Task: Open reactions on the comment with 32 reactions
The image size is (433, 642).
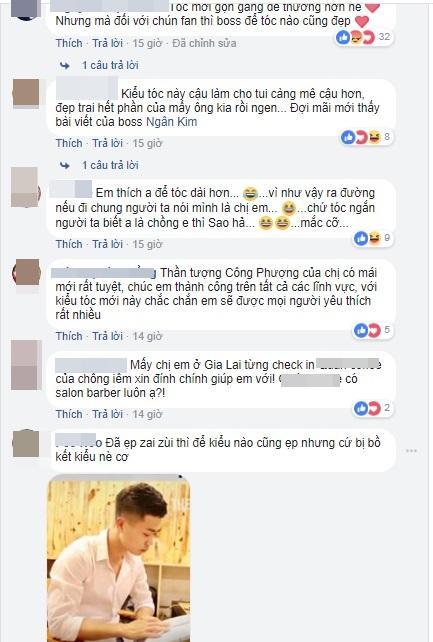Action: (363, 37)
